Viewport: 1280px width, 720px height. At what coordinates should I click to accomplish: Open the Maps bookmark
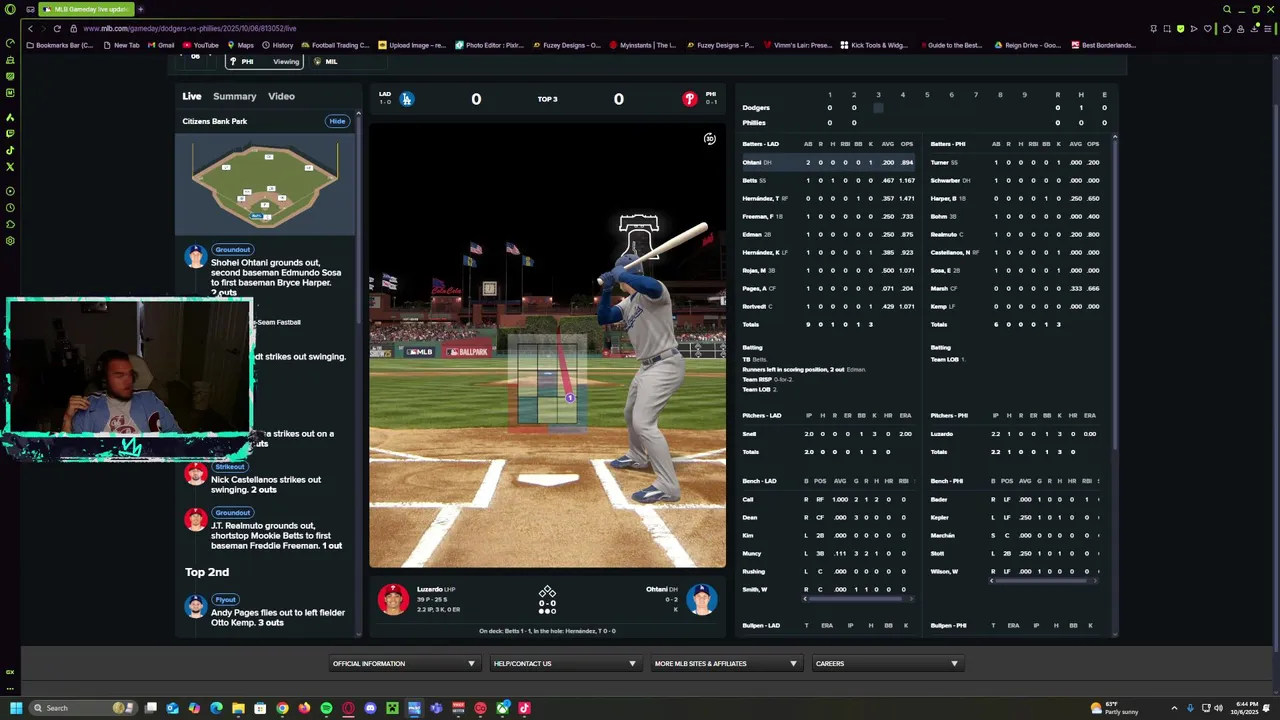pos(240,45)
